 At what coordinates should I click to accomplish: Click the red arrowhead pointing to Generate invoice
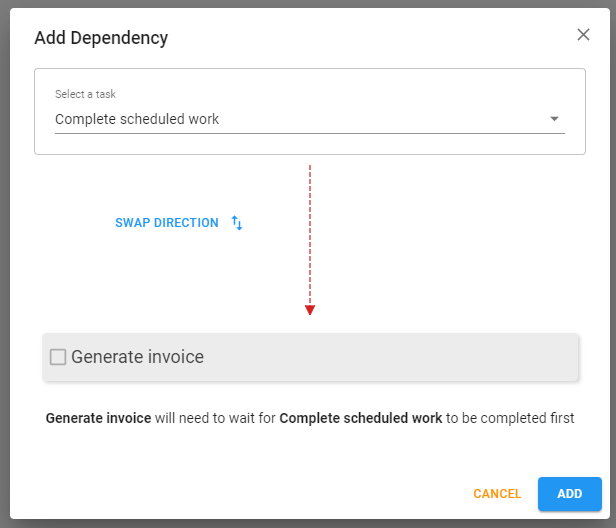point(310,310)
